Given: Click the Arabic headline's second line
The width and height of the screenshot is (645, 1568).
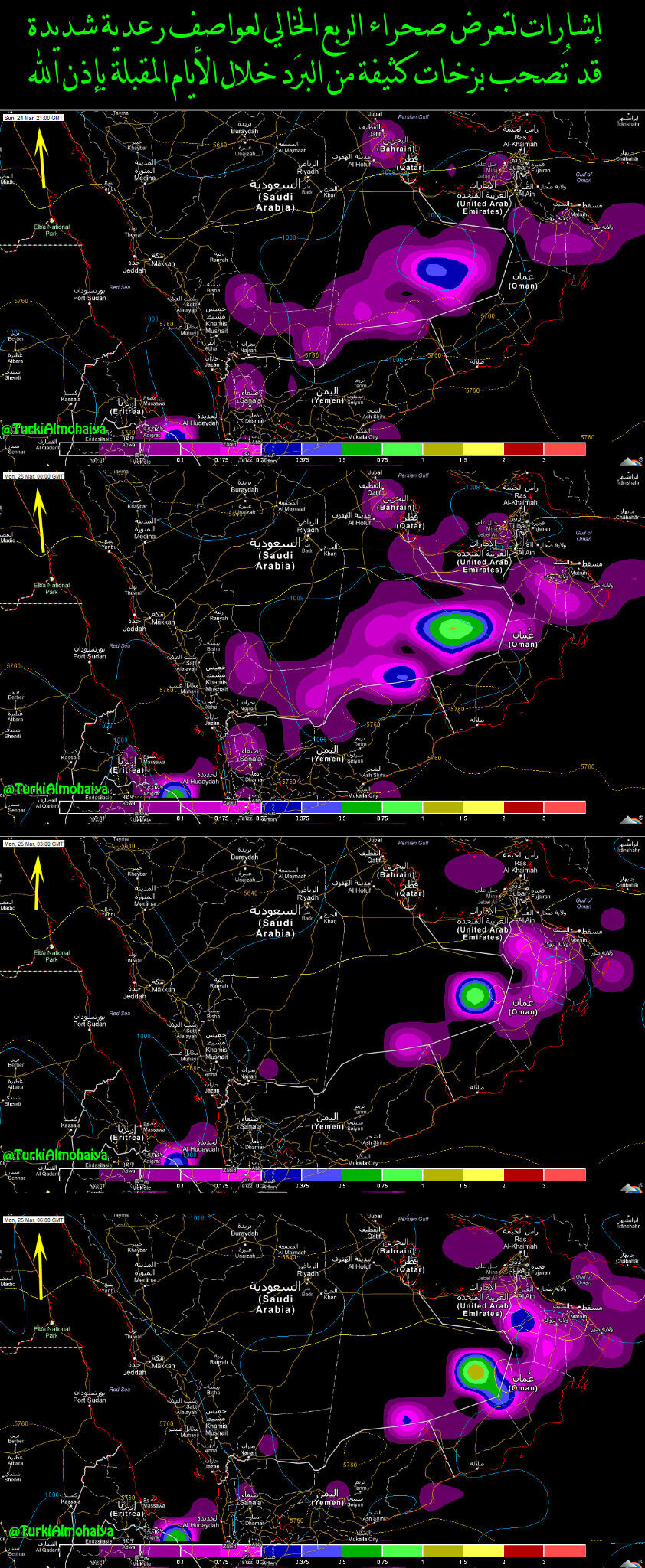Looking at the screenshot, I should (x=316, y=75).
